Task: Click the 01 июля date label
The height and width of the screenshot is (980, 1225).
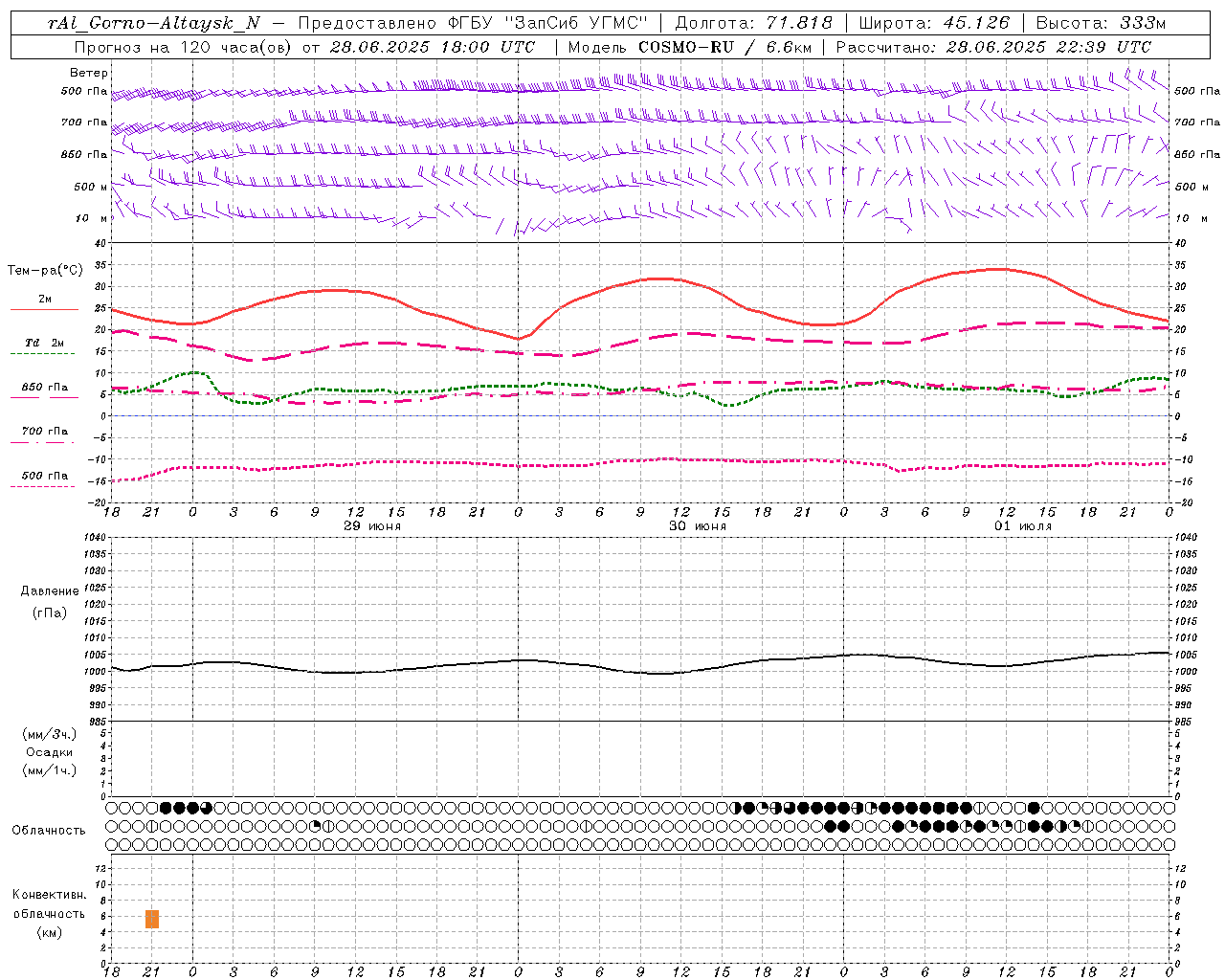Action: pos(1023,526)
